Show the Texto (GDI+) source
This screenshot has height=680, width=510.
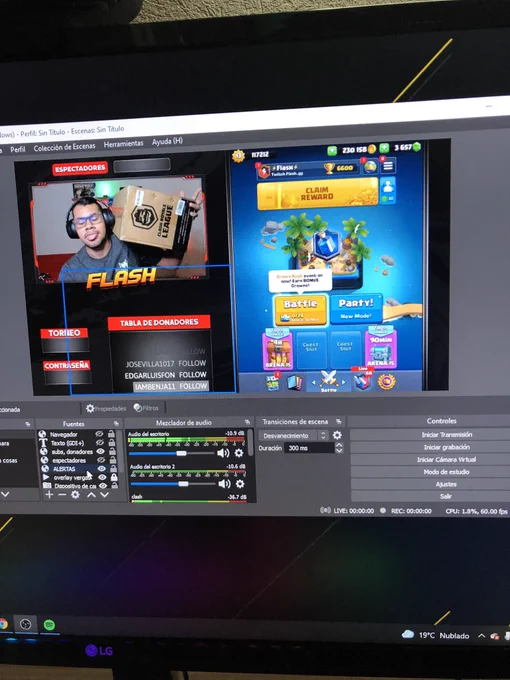click(x=100, y=442)
